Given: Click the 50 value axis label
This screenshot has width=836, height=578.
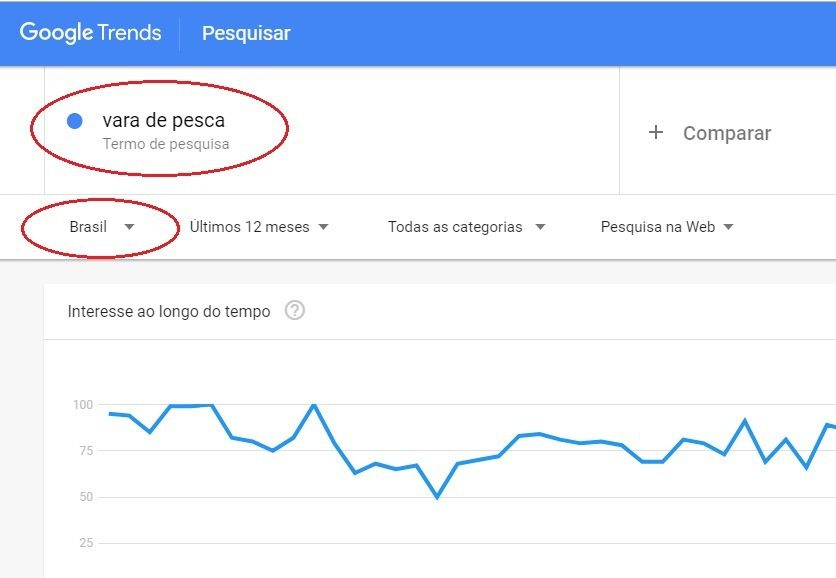Looking at the screenshot, I should tap(86, 497).
